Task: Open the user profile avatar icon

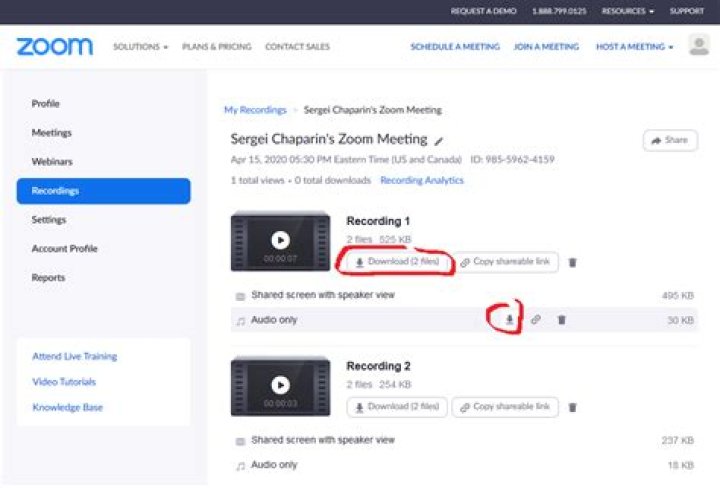Action: [x=699, y=46]
